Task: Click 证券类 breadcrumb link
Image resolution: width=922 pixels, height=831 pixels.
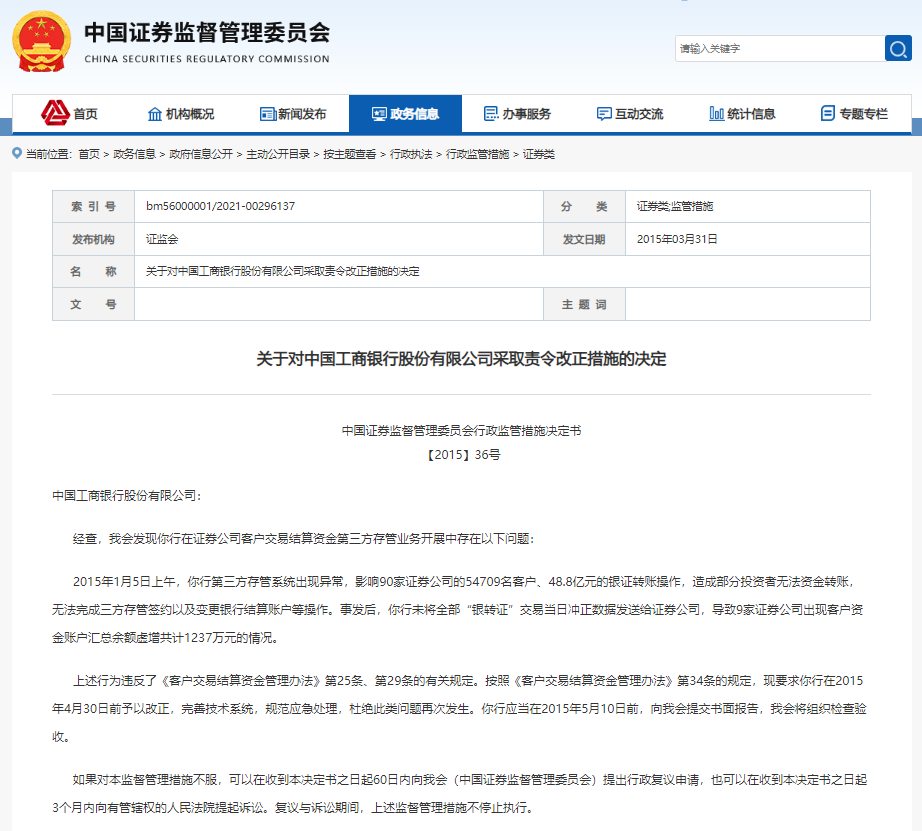Action: pyautogui.click(x=538, y=154)
